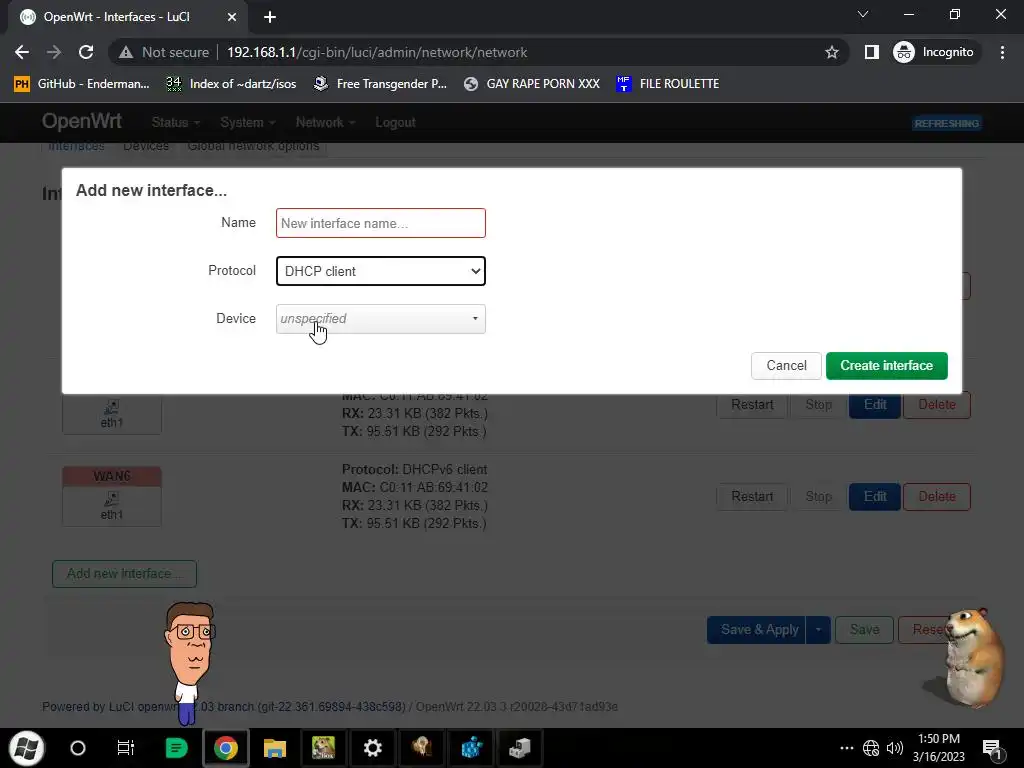The width and height of the screenshot is (1024, 768).
Task: Open the Protocol dropdown showing DHCP client
Action: click(x=381, y=271)
